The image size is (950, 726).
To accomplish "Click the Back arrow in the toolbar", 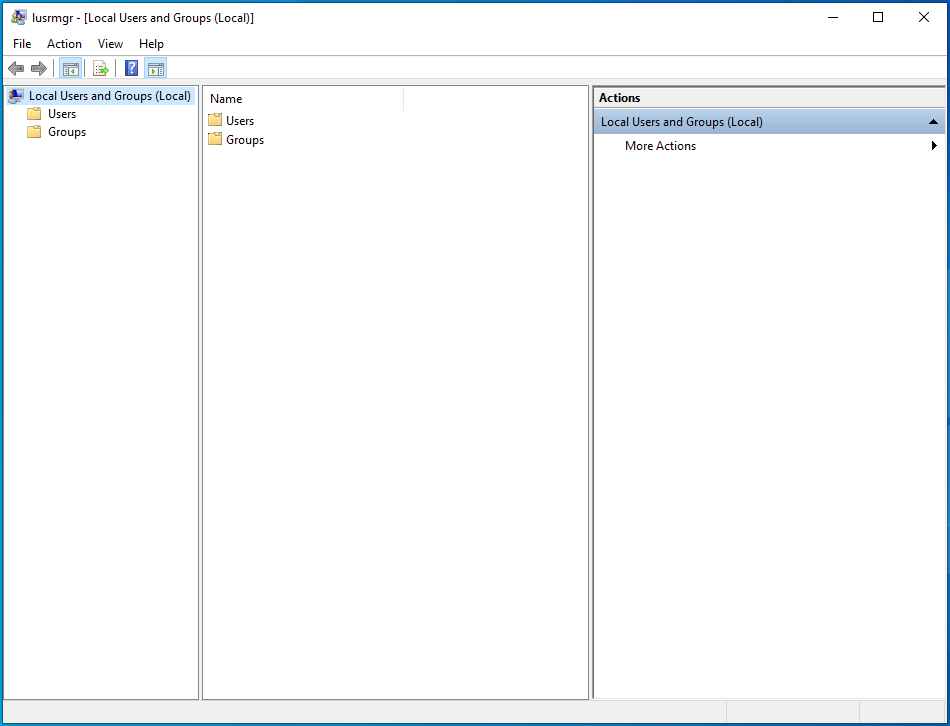I will point(16,68).
